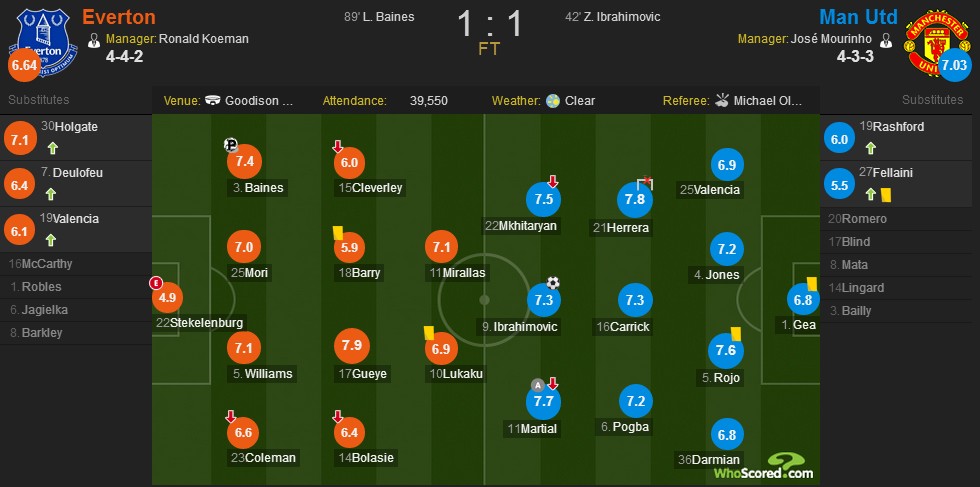The height and width of the screenshot is (487, 980).
Task: Open the Everton team name link
Action: click(119, 17)
